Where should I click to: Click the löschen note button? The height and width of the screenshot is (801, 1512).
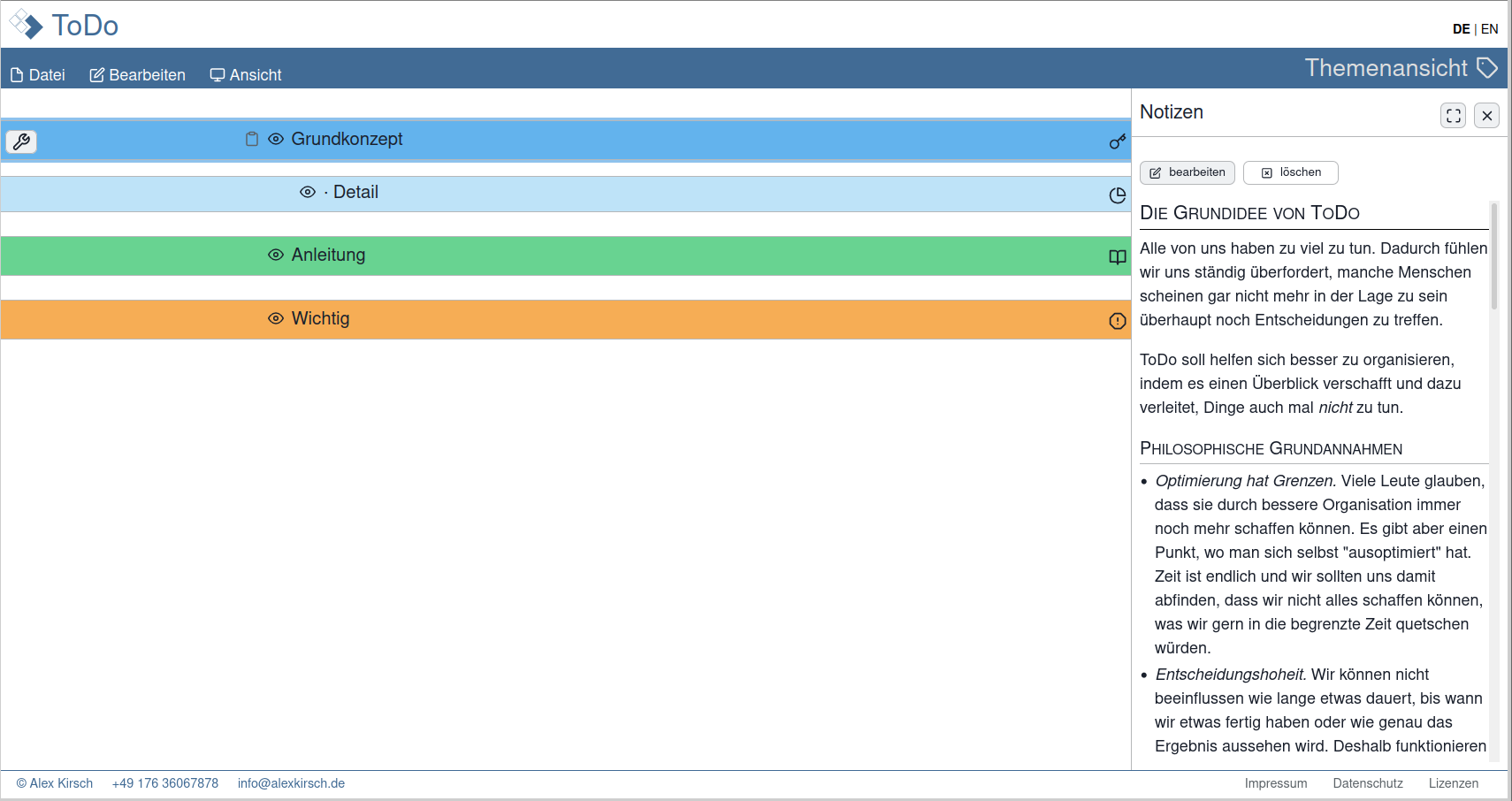(1291, 172)
